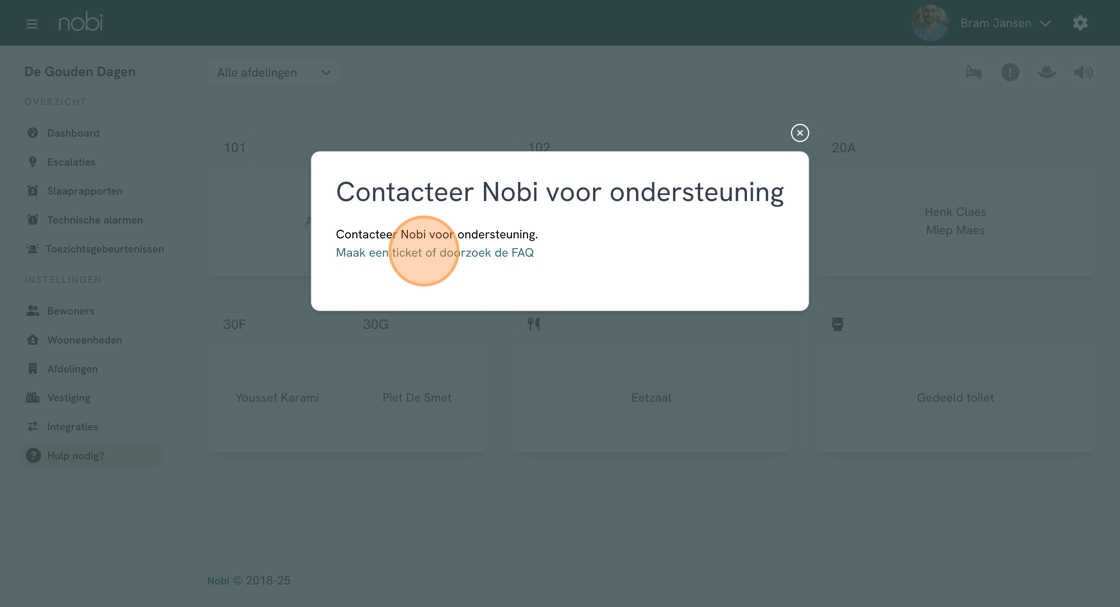1120x607 pixels.
Task: Open Escalaties in the sidebar
Action: [x=71, y=162]
